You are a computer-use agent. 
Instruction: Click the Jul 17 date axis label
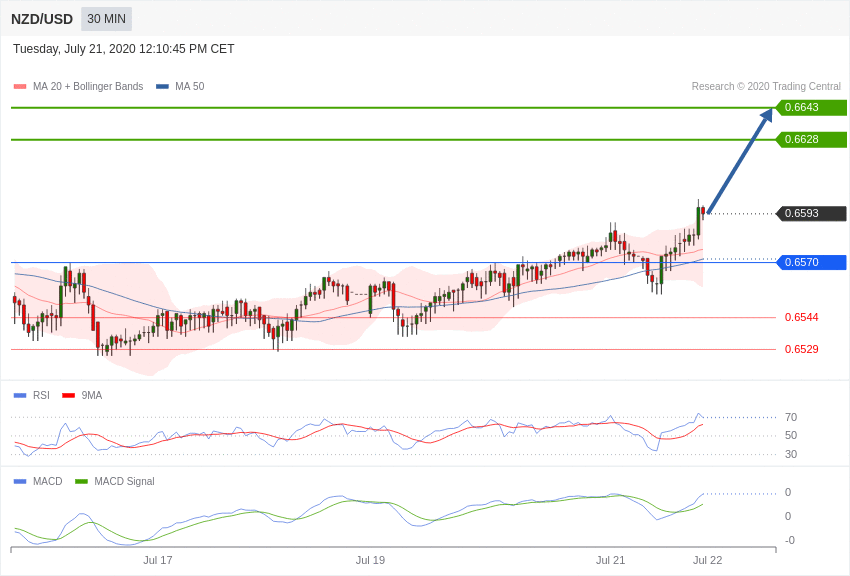(x=158, y=560)
